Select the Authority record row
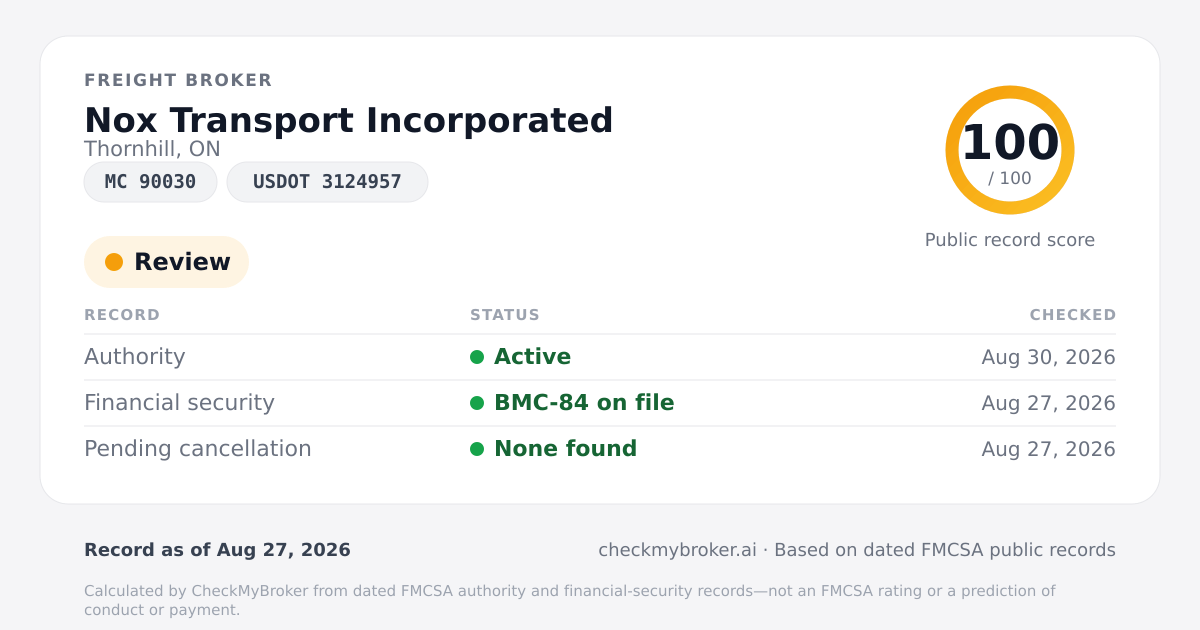Image resolution: width=1200 pixels, height=630 pixels. pos(600,357)
